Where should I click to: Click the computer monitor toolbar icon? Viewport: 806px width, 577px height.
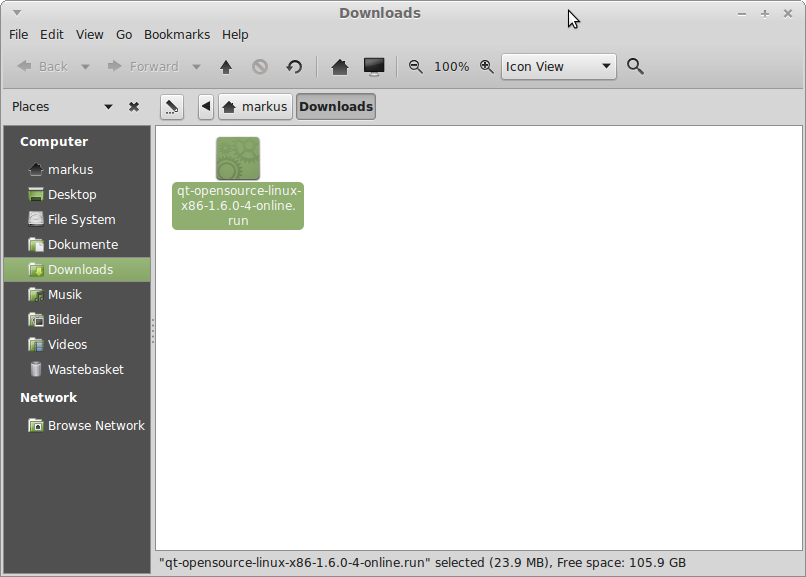click(x=374, y=67)
